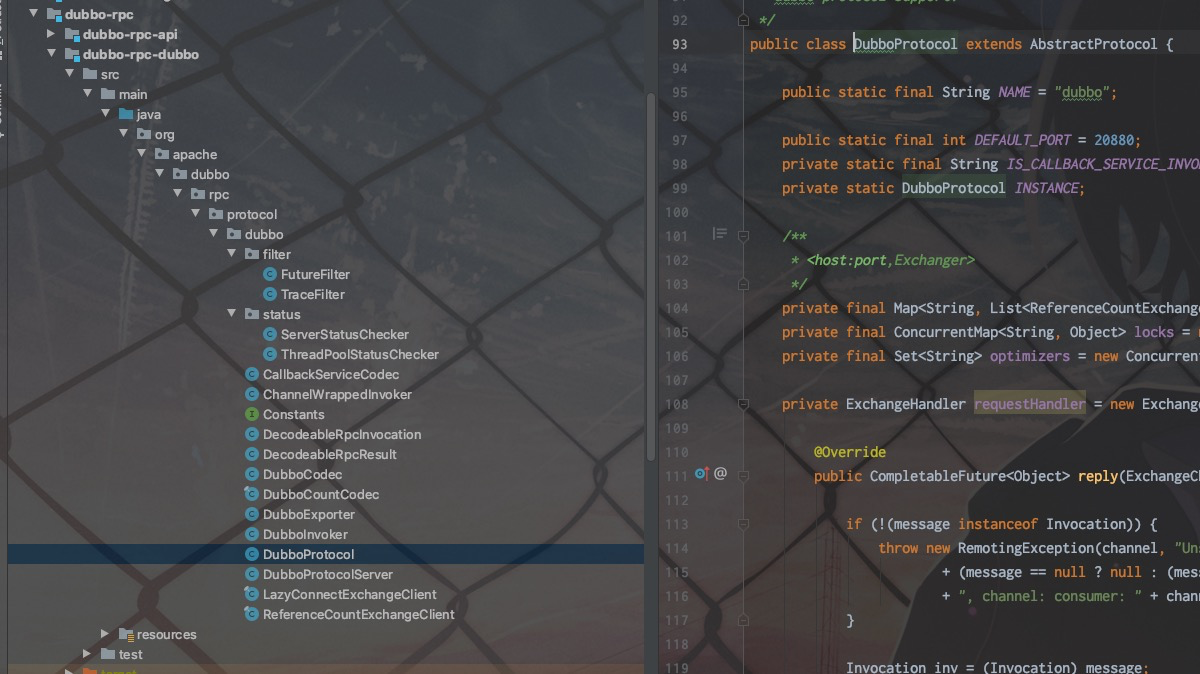This screenshot has height=674, width=1200.
Task: Click the CallbackServiceCodec class icon
Action: (252, 374)
